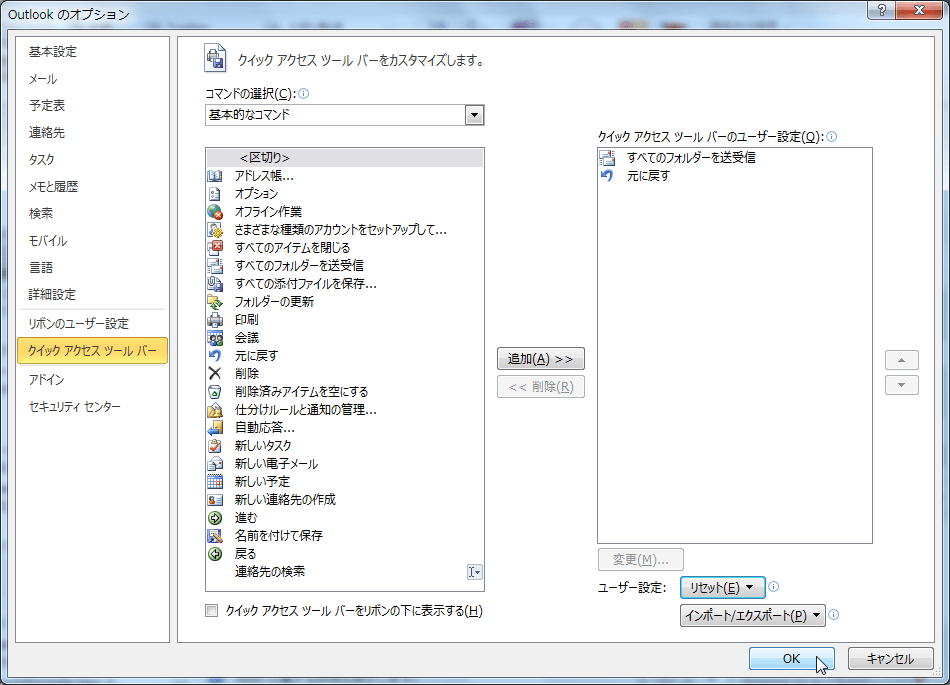Click the folder refresh icon for フォルダーの更新
This screenshot has width=950, height=685.
click(215, 302)
